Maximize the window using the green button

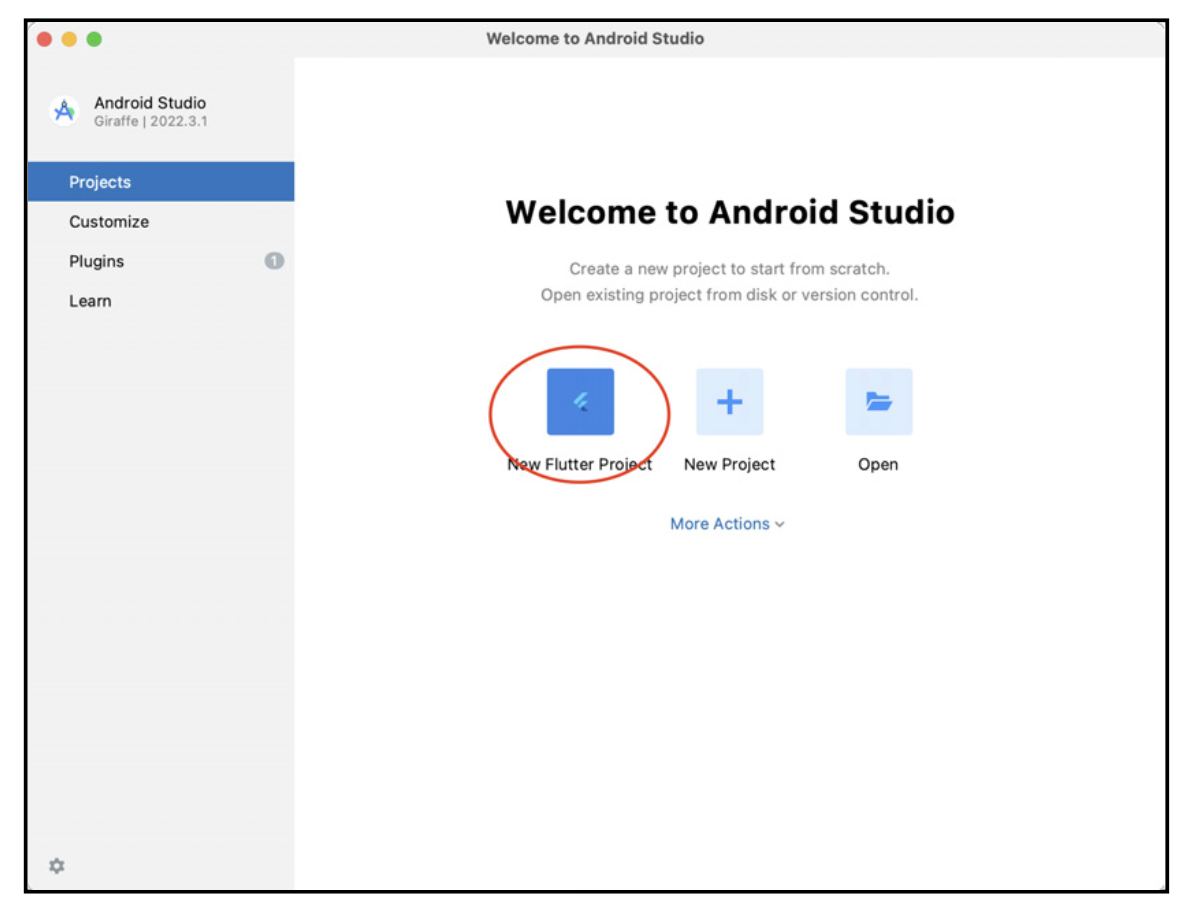click(x=94, y=39)
